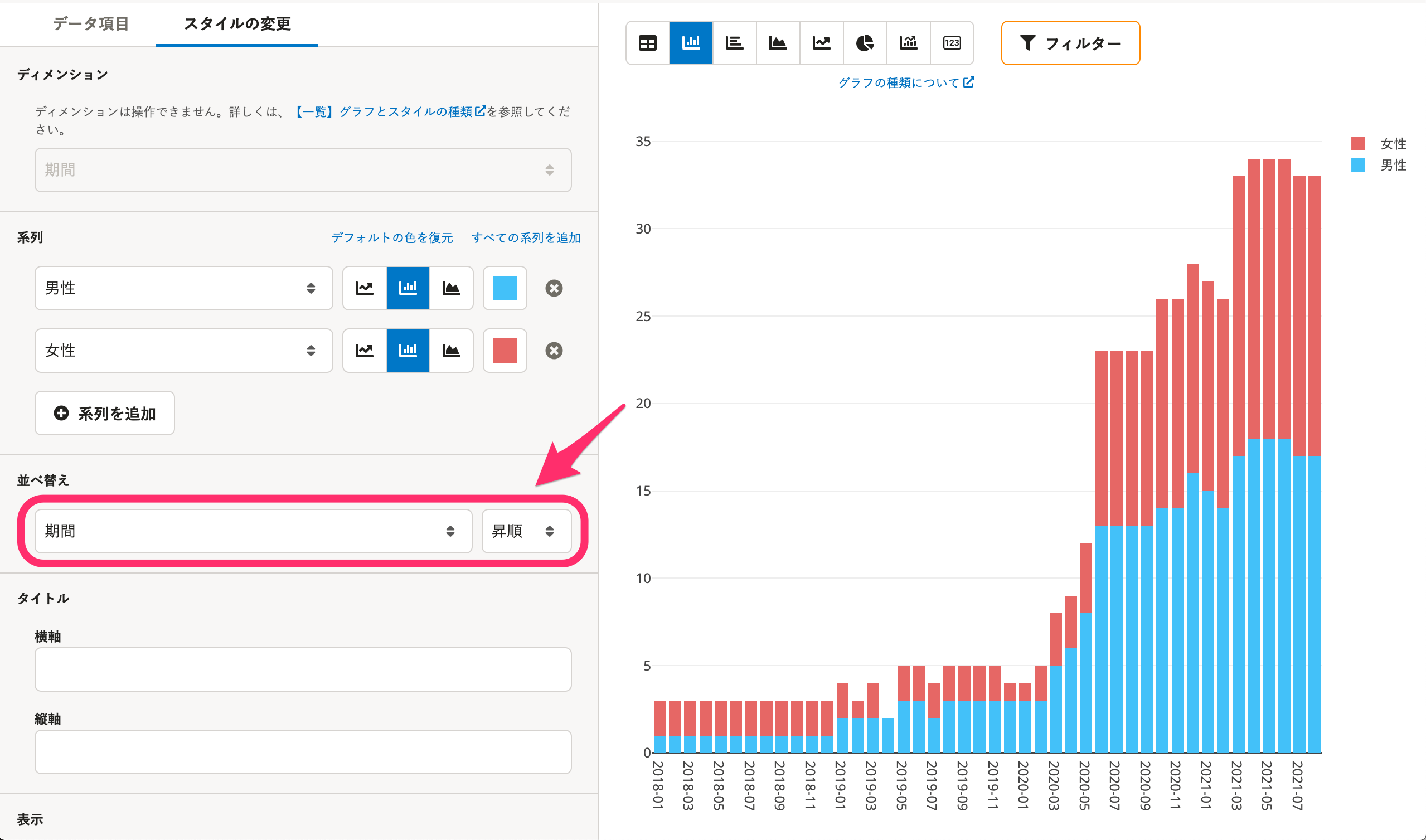Click the 2020-01 axis label

click(x=1023, y=786)
